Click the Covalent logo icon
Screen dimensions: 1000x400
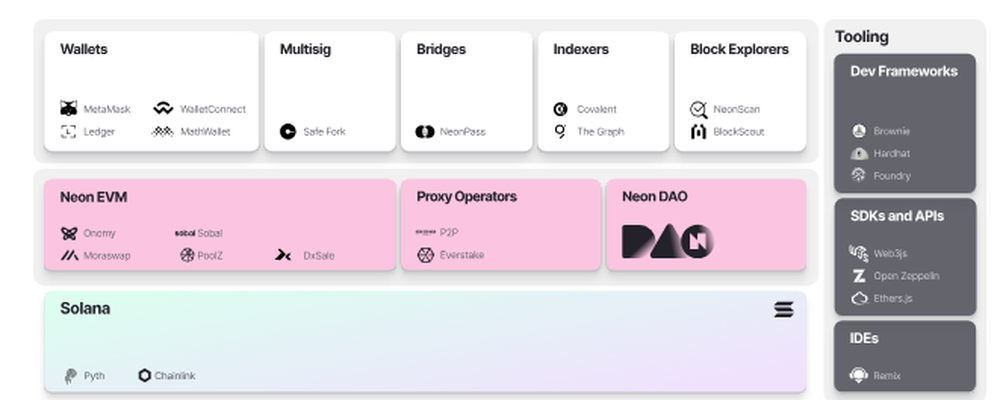(x=561, y=109)
